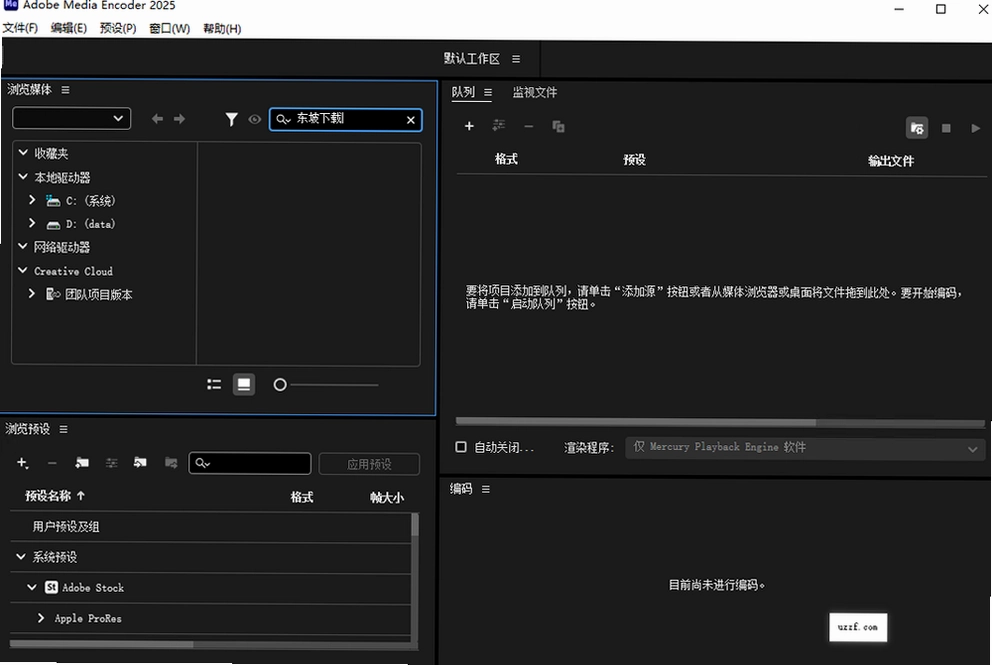This screenshot has width=992, height=665.
Task: Switch media browser to thumbnail view icon
Action: 244,384
